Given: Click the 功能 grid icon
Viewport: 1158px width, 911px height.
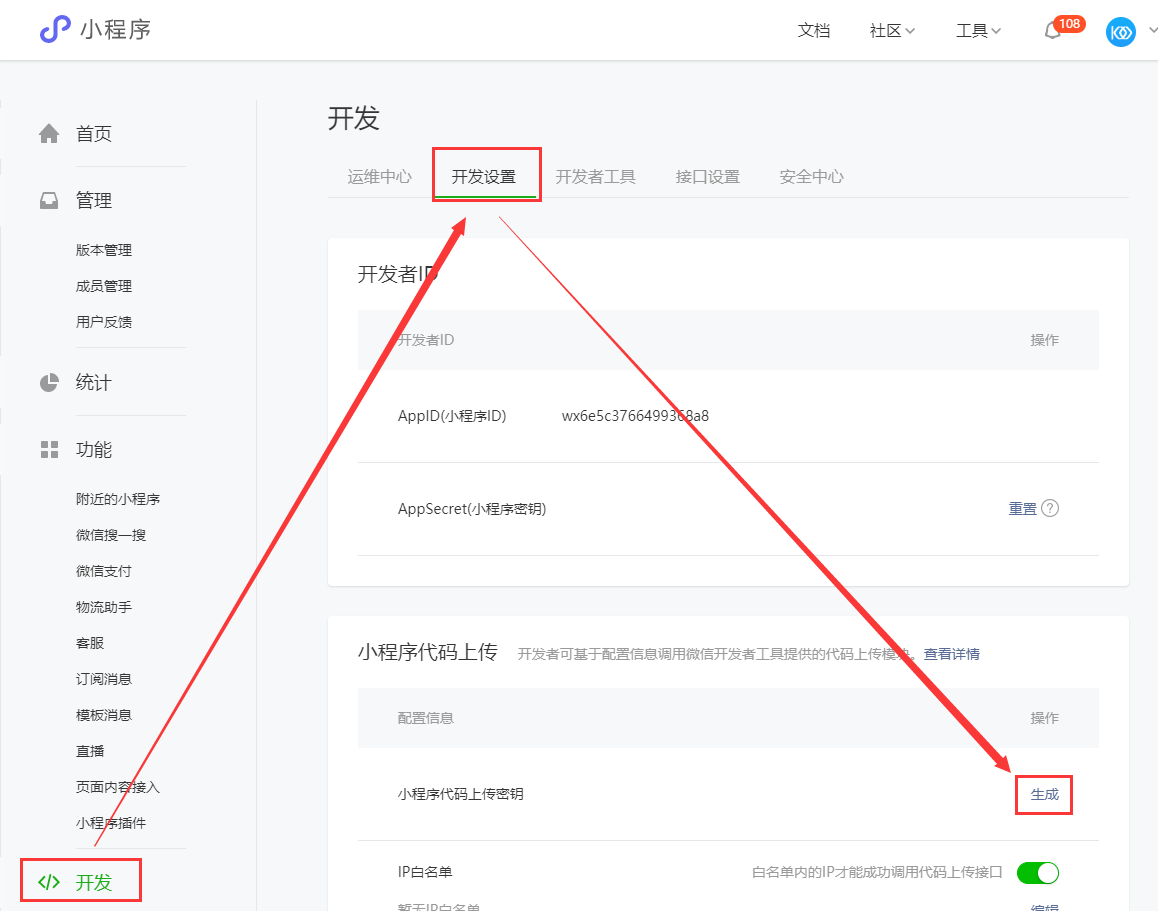Looking at the screenshot, I should point(49,450).
